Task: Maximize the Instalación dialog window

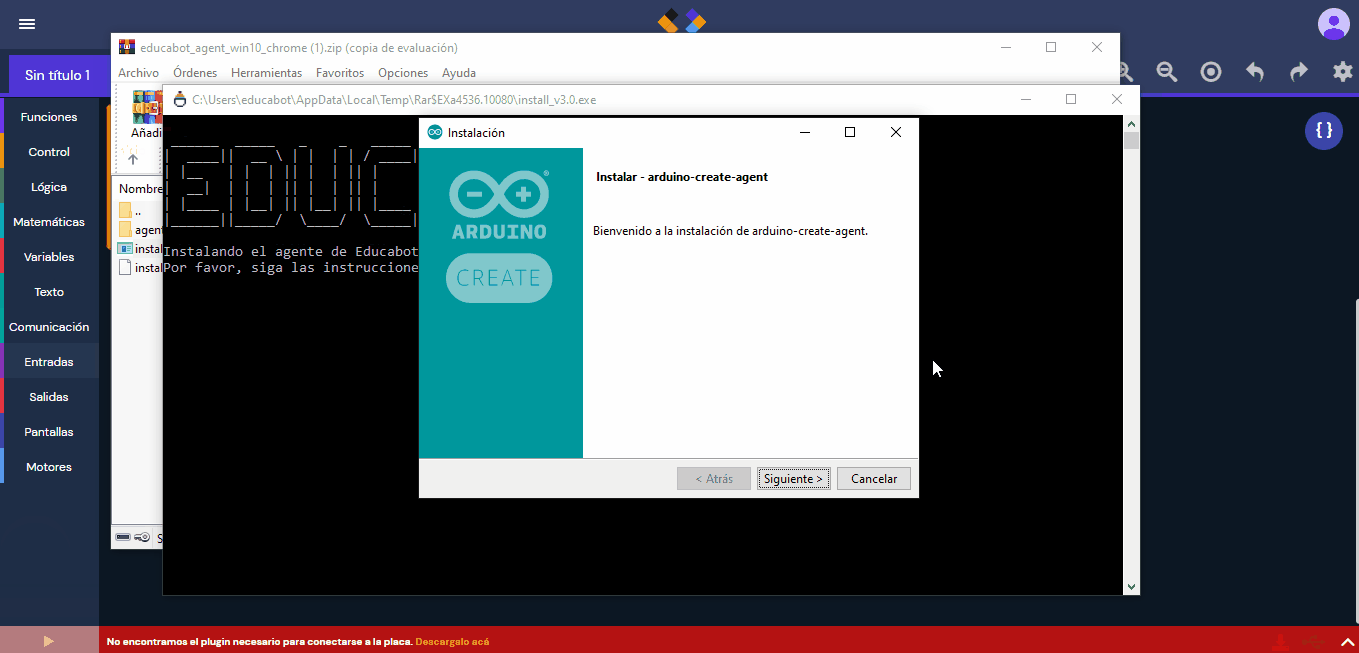Action: coord(850,132)
